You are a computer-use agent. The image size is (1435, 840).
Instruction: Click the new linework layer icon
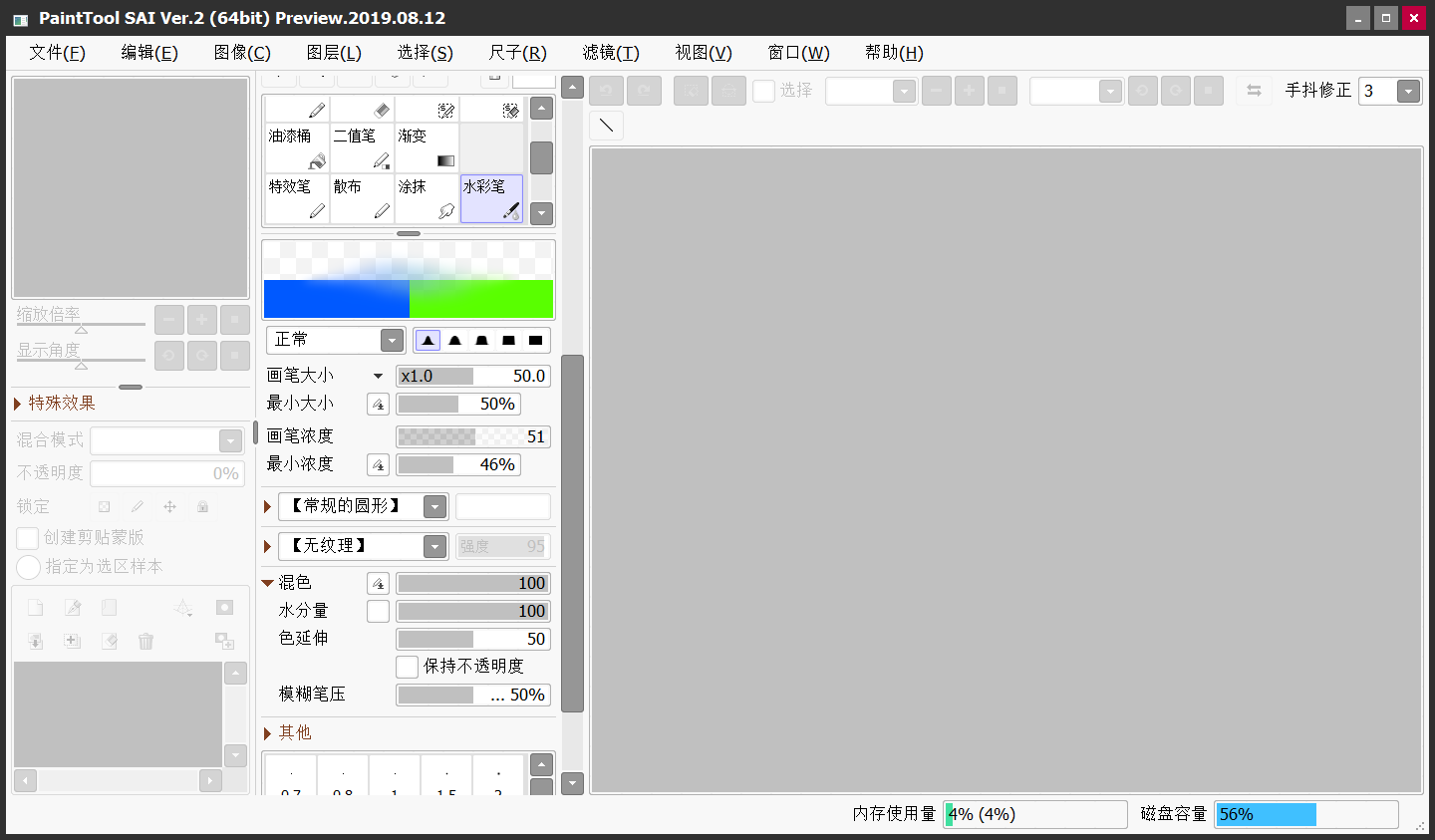pyautogui.click(x=73, y=608)
